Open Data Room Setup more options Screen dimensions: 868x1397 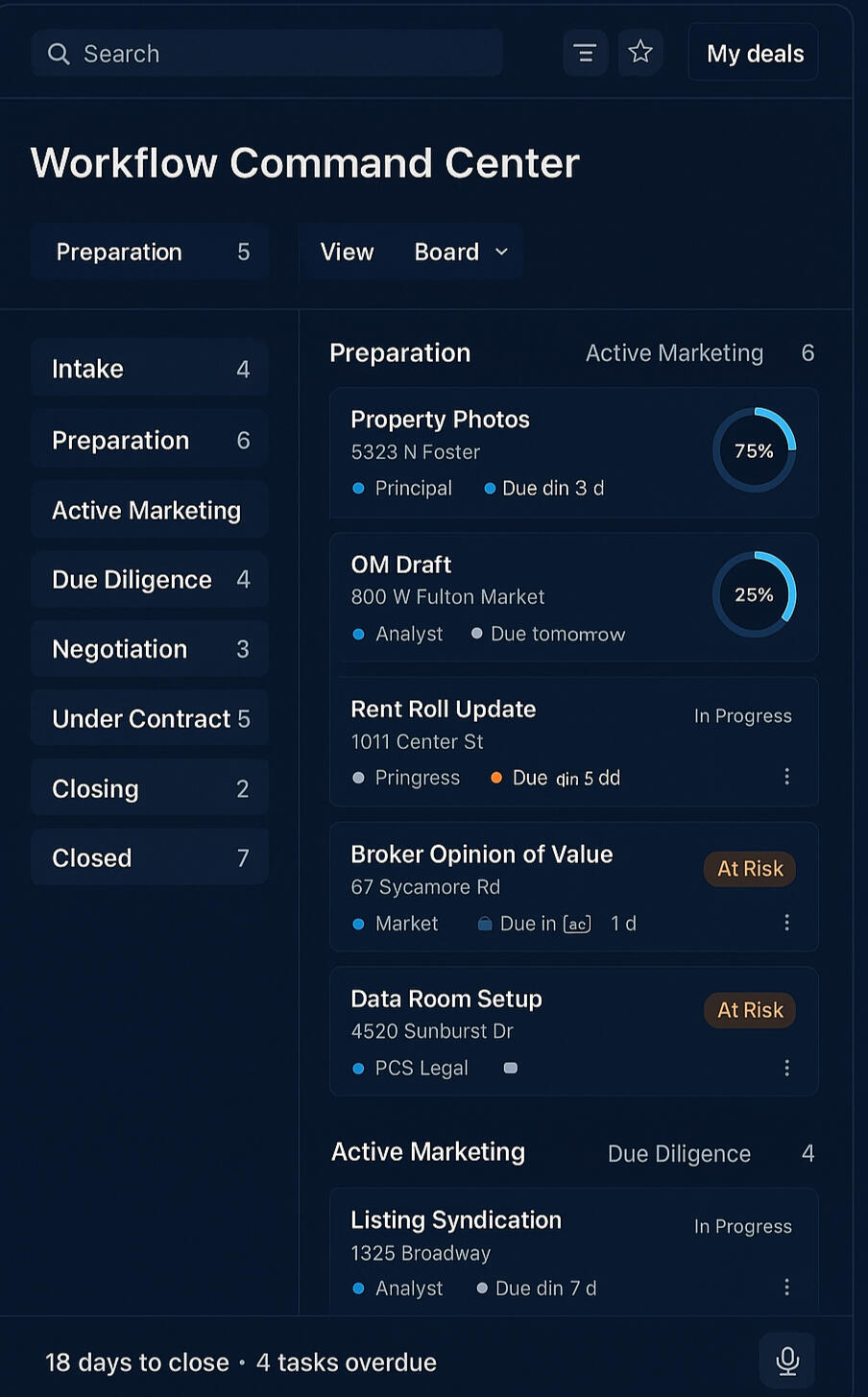pyautogui.click(x=786, y=1068)
